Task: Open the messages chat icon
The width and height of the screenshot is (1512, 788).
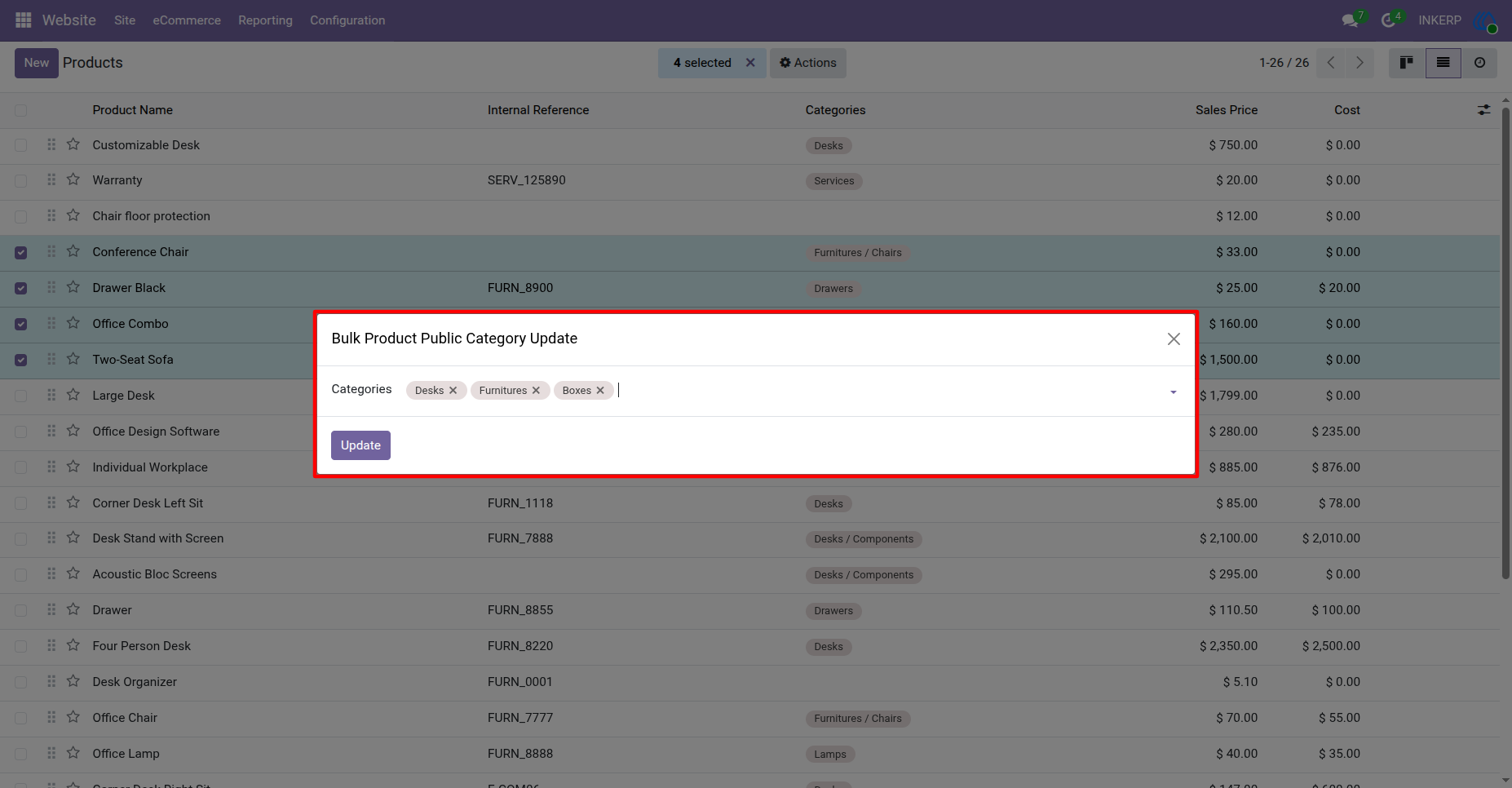Action: [1351, 20]
